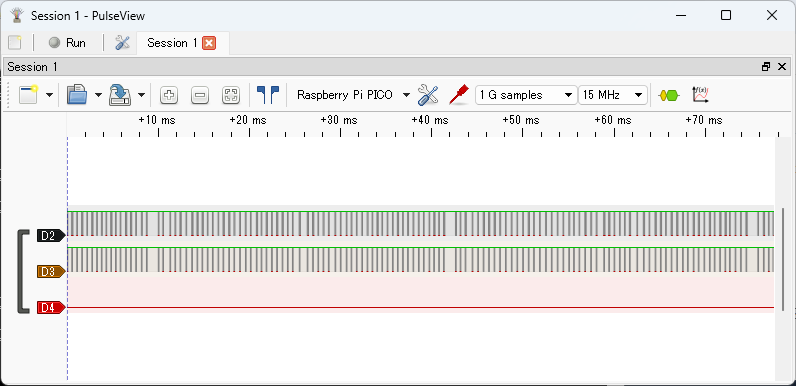Screen dimensions: 796x386
Task: Expand the open file dropdown arrow
Action: (x=98, y=95)
